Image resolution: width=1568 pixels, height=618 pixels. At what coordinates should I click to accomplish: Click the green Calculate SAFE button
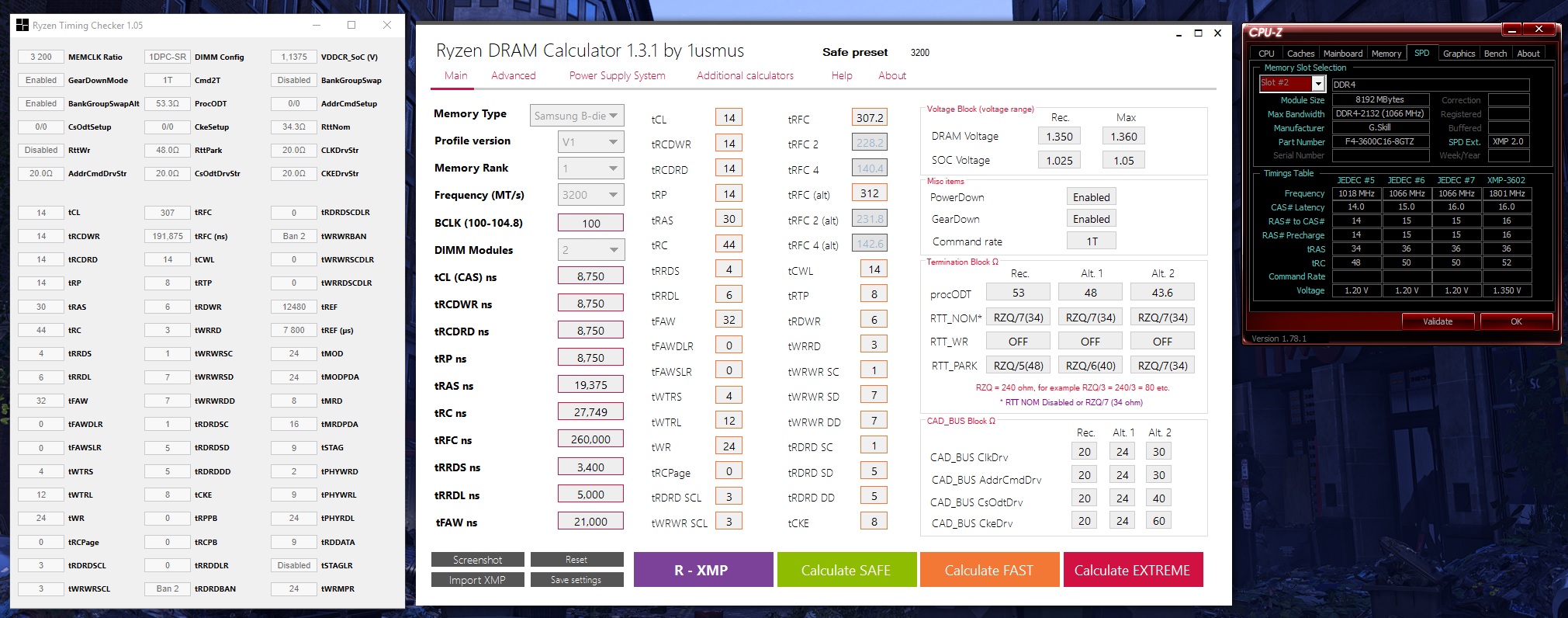click(846, 570)
